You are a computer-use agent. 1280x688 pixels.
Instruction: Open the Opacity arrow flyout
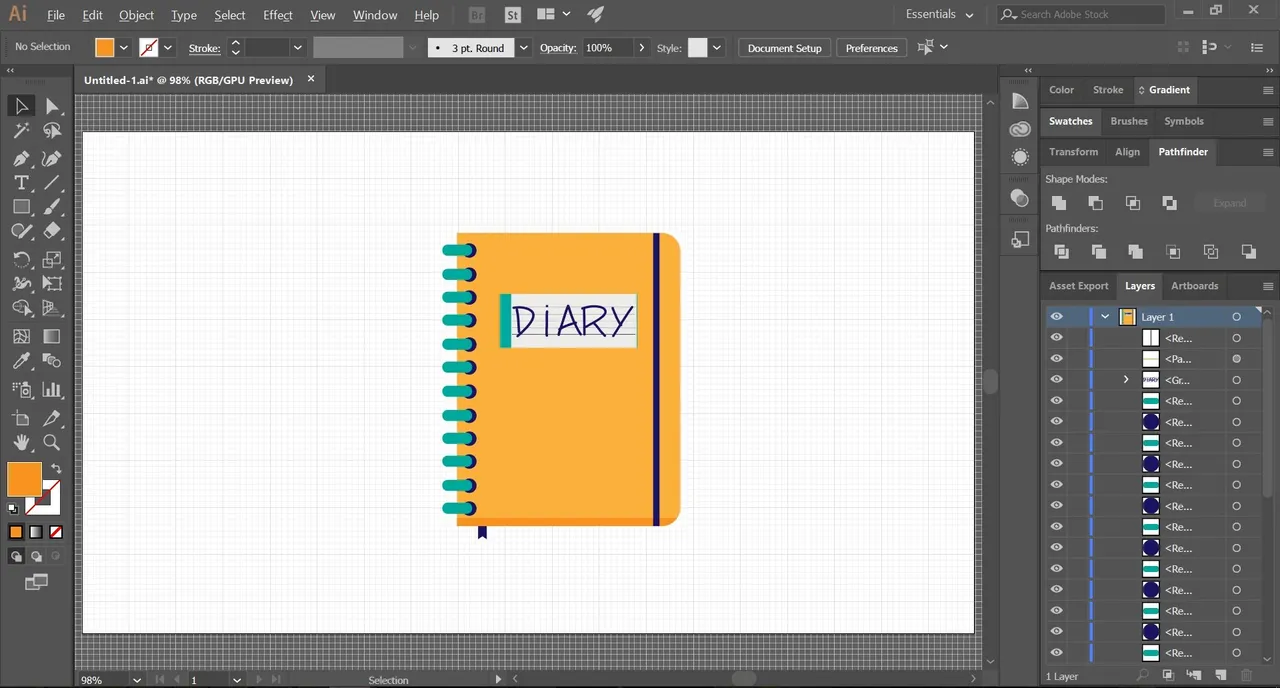coord(641,48)
